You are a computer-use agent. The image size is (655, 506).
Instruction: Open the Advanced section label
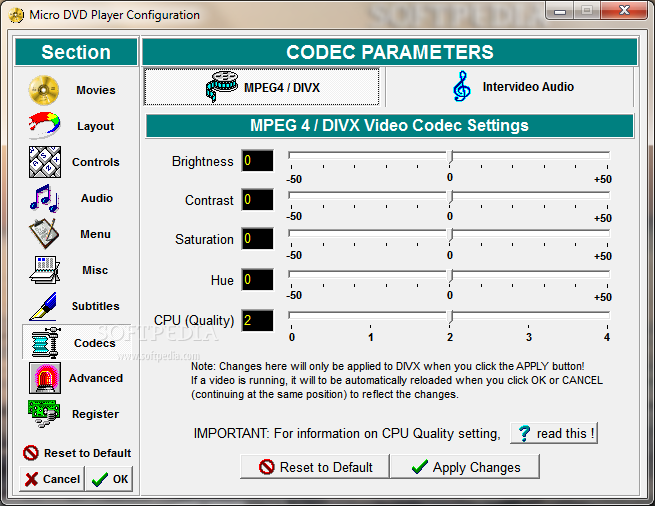[96, 378]
